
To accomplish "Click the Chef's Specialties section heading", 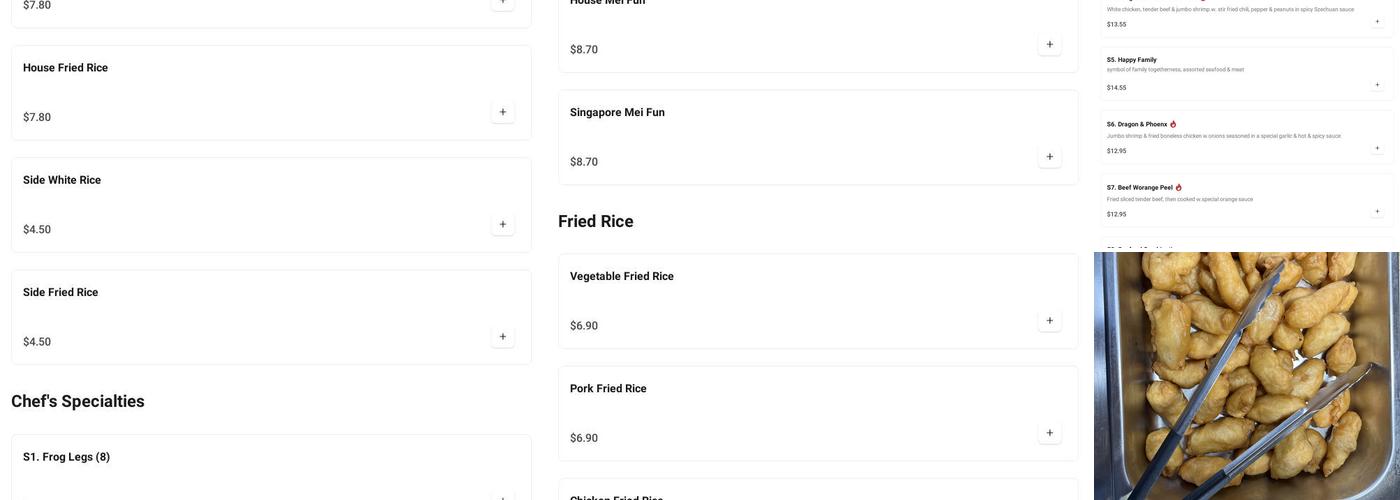I will coord(78,401).
